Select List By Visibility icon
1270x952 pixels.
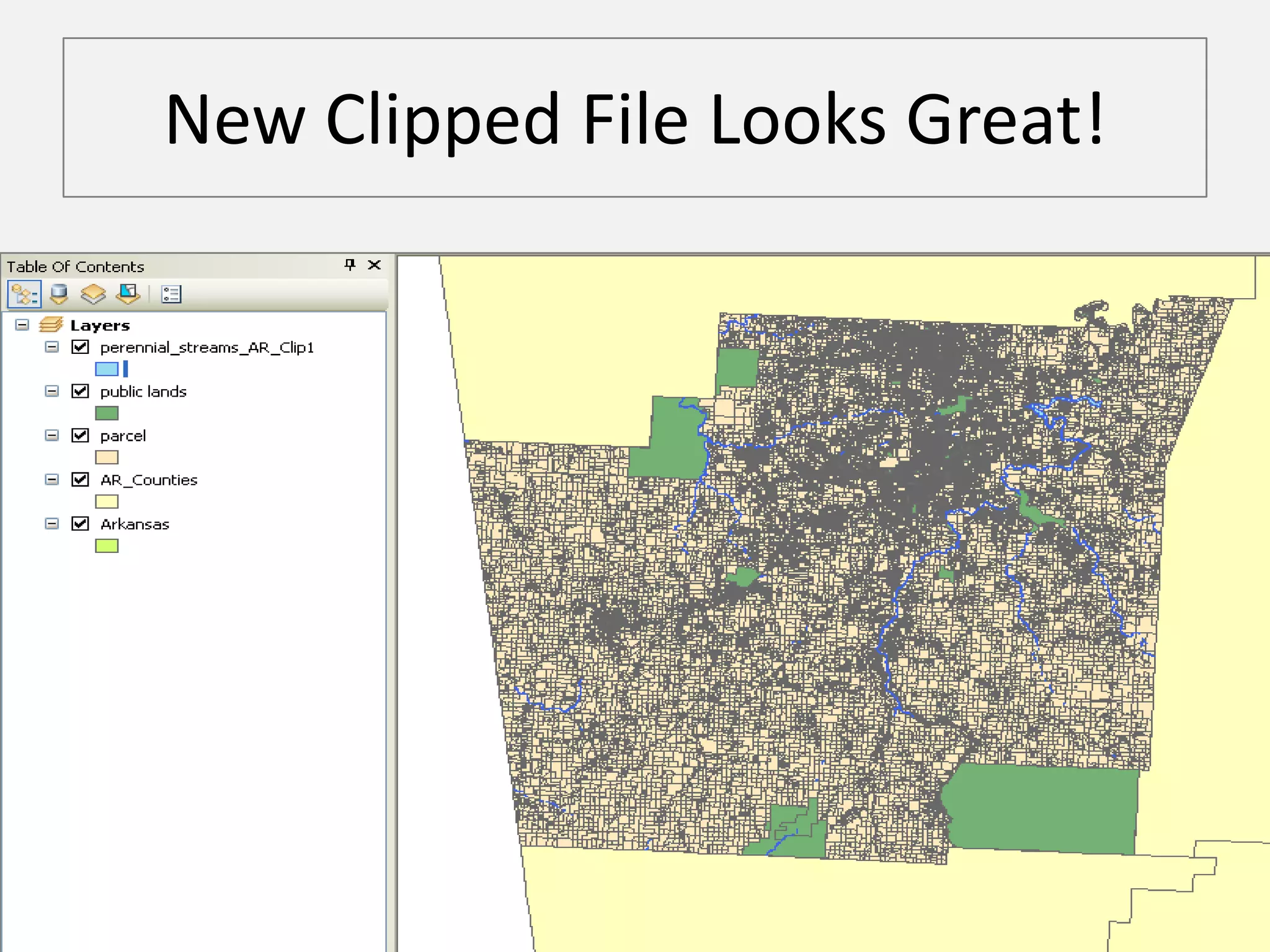(93, 294)
